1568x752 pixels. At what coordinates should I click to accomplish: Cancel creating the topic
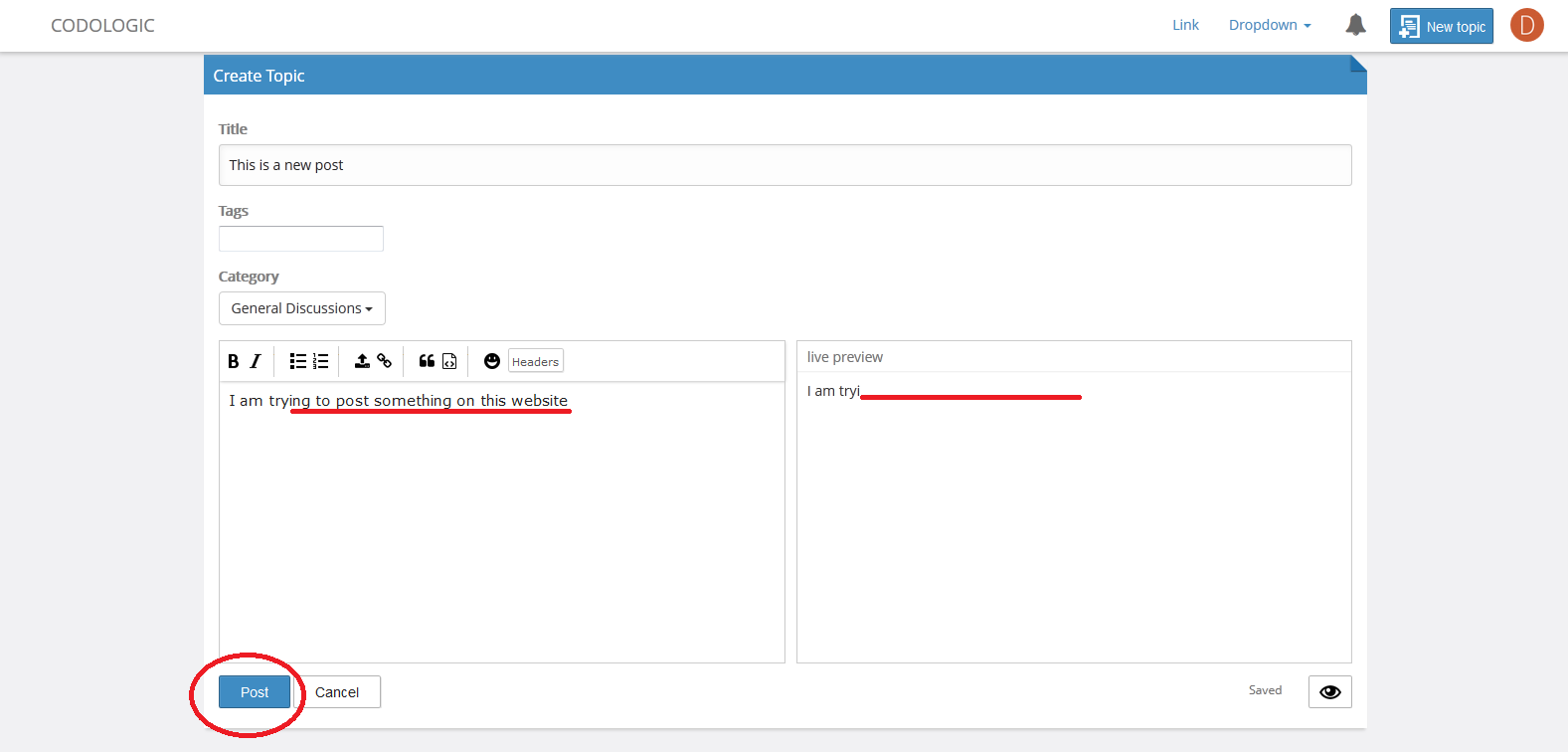click(337, 691)
